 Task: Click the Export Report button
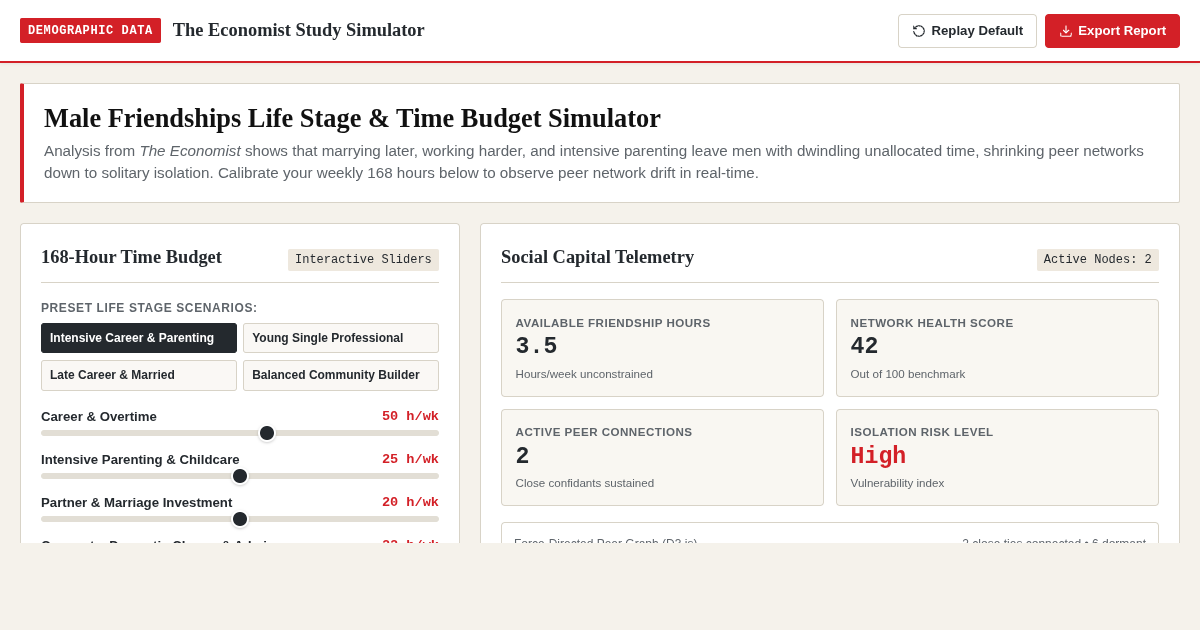coord(1112,31)
